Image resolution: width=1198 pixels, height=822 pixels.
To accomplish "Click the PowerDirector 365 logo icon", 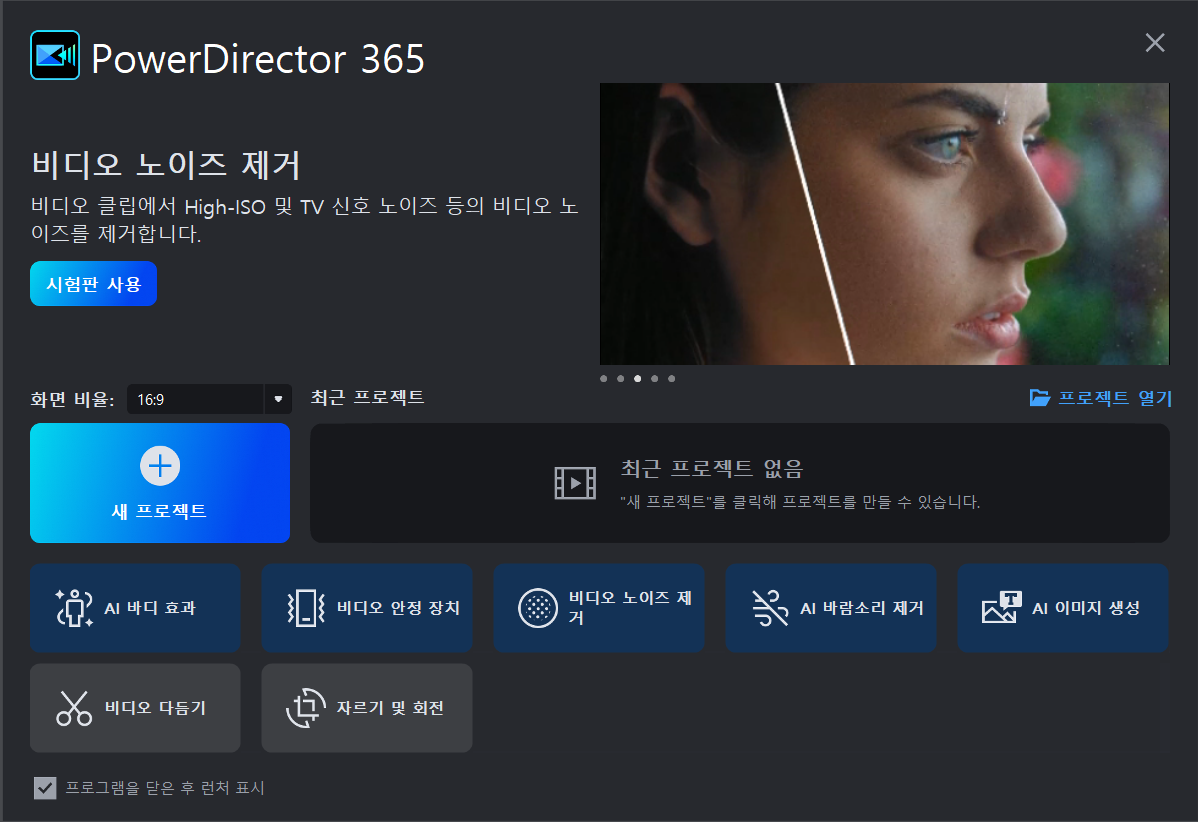I will point(55,55).
